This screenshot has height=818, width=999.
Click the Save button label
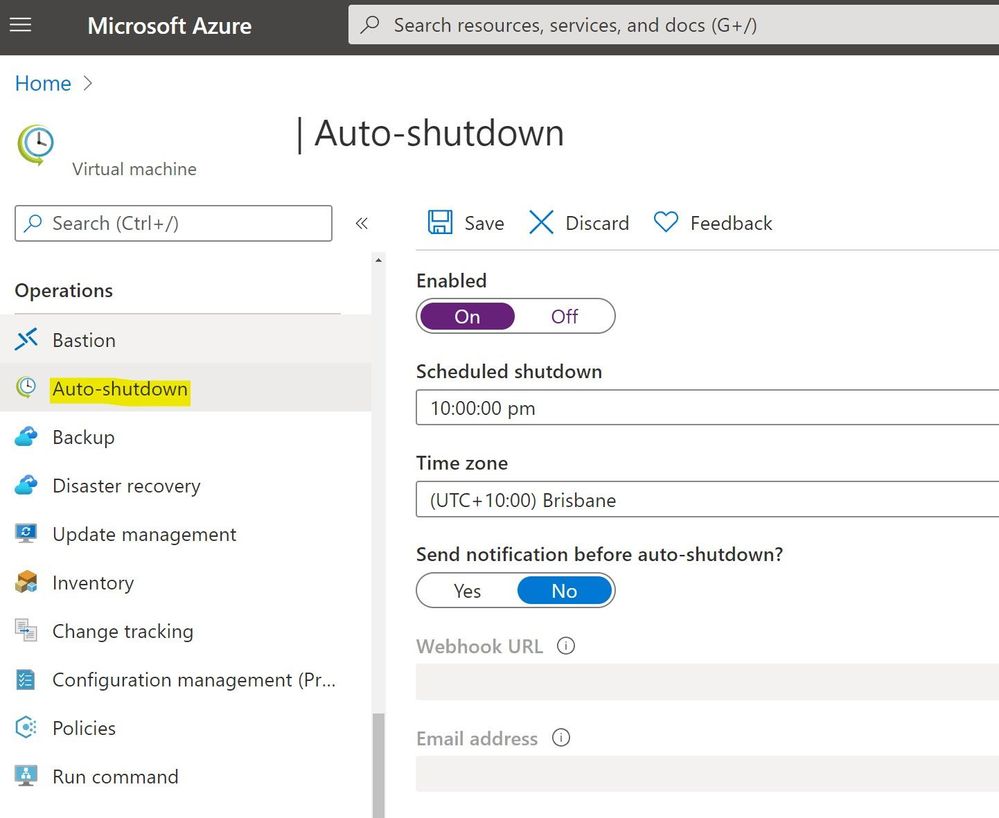pyautogui.click(x=484, y=223)
